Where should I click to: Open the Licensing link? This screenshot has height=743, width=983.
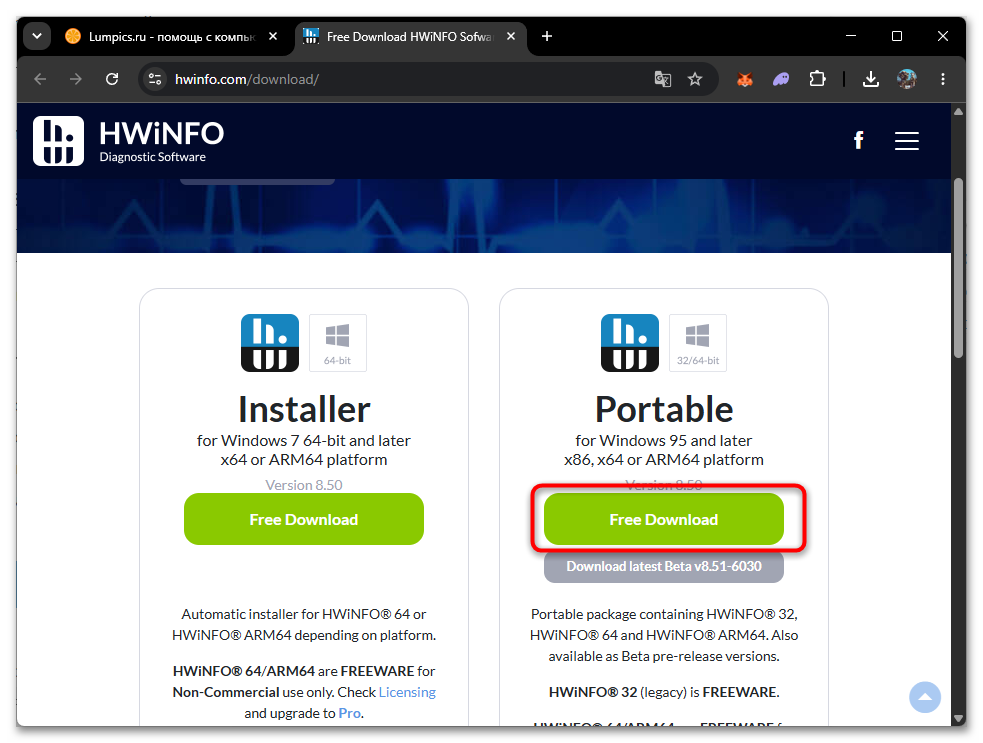click(x=407, y=692)
